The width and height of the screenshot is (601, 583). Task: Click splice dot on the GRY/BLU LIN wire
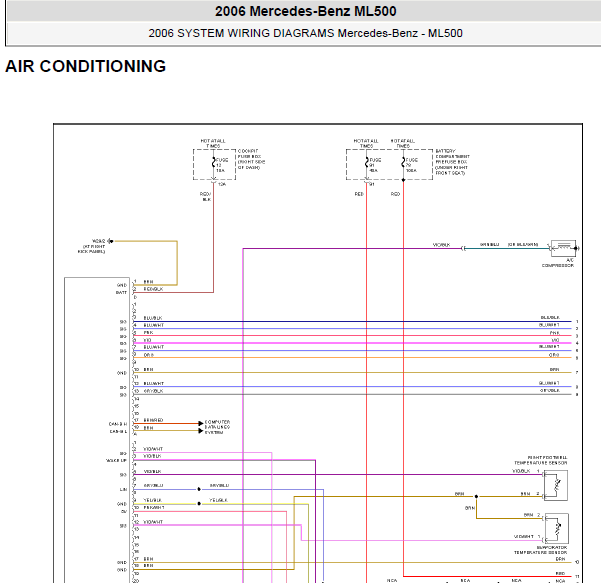click(199, 489)
